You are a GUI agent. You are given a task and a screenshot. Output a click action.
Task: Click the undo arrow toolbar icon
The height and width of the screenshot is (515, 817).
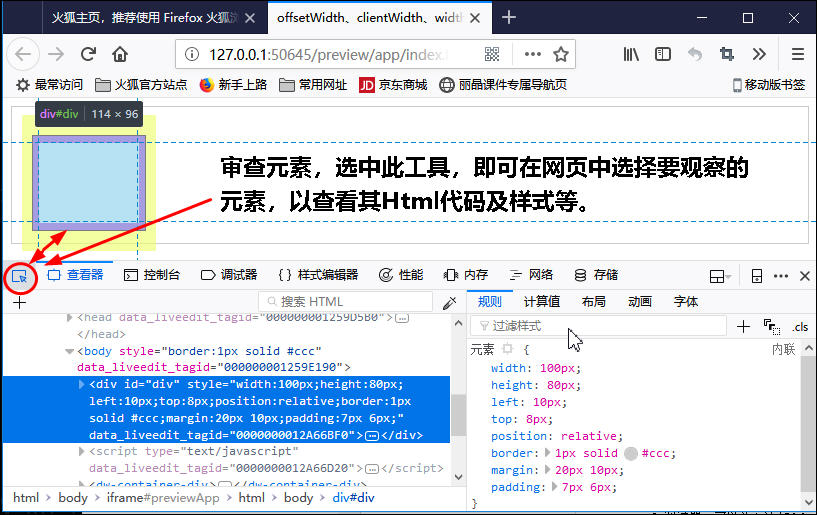click(x=695, y=54)
